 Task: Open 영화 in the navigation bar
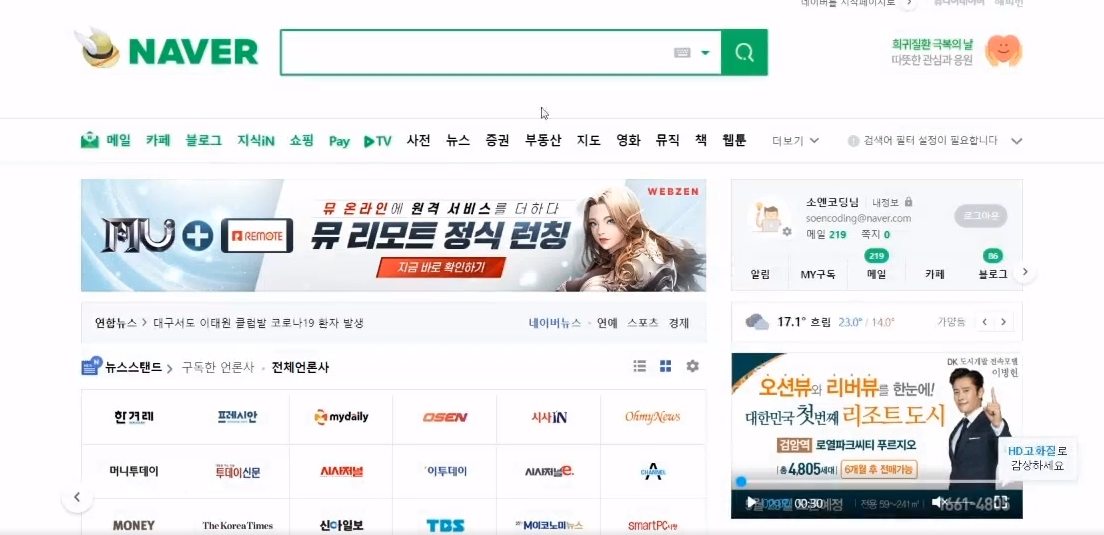[x=628, y=140]
